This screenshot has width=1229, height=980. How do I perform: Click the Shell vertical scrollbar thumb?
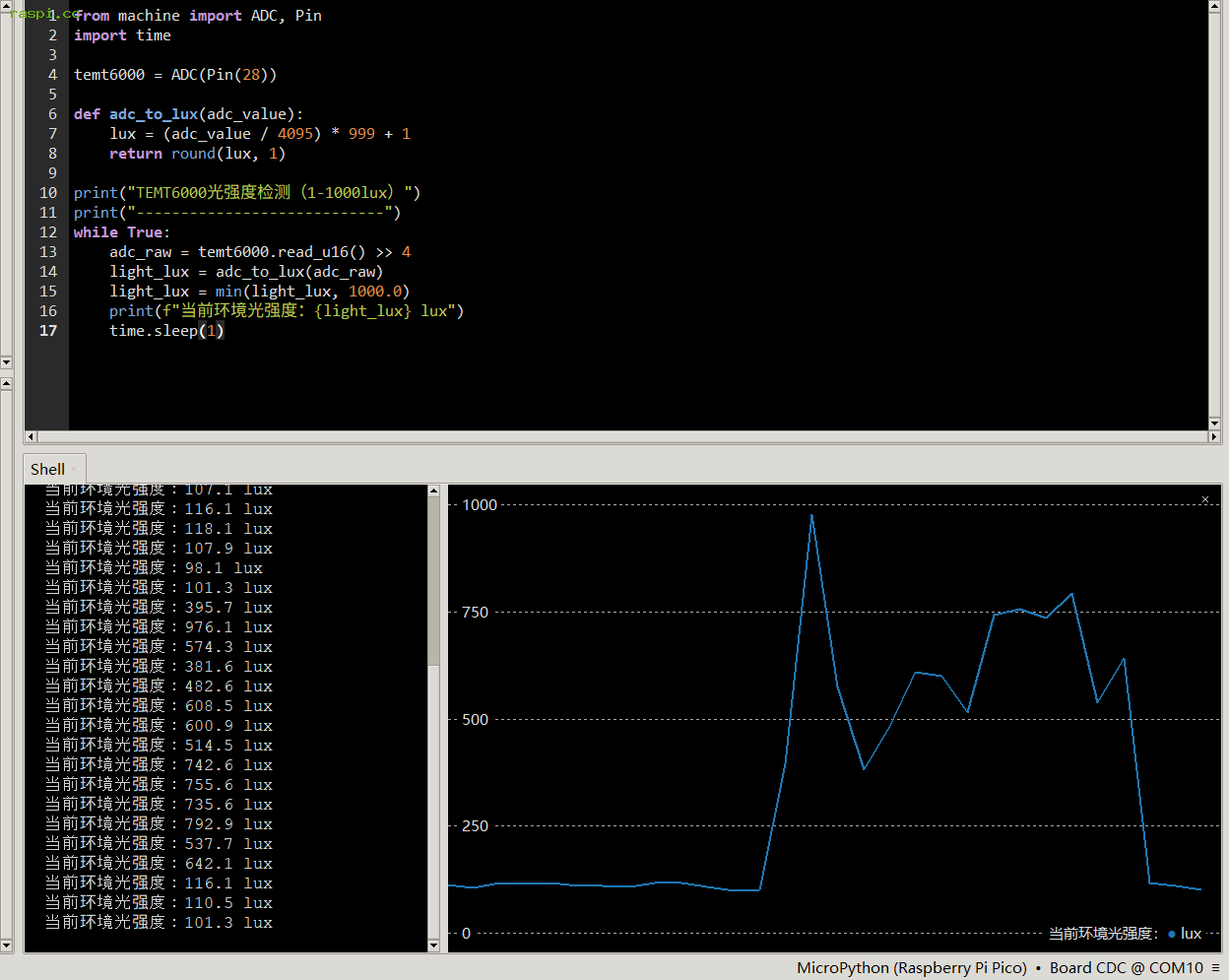tap(433, 581)
